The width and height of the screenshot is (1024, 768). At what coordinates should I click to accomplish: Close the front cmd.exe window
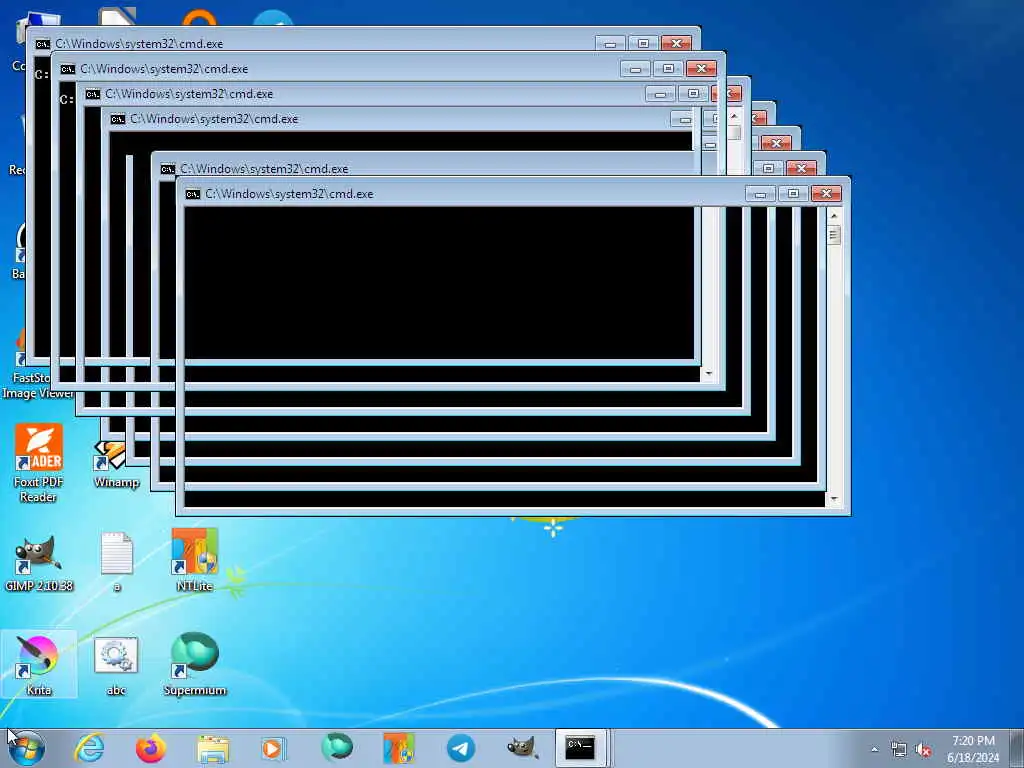826,194
